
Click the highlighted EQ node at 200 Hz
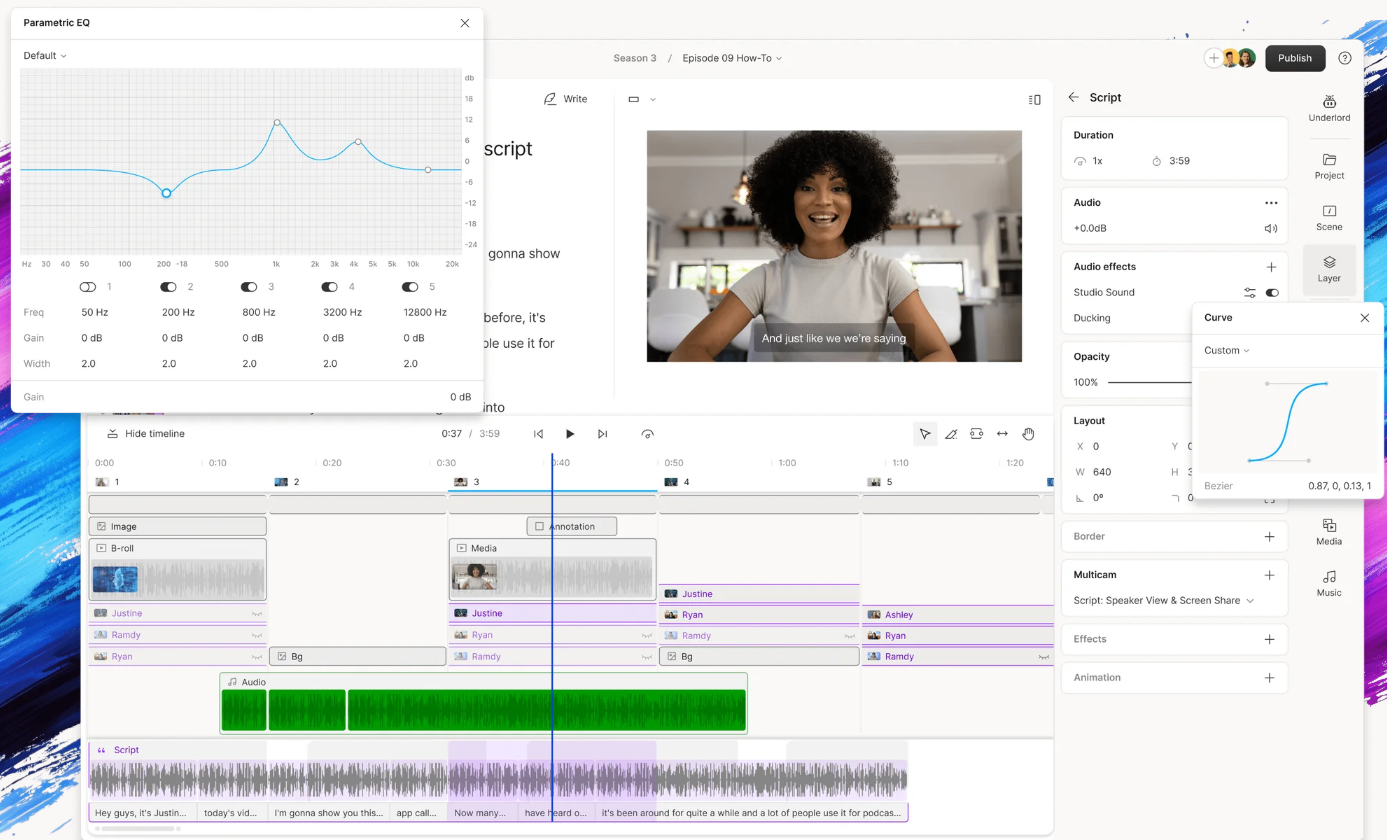[x=166, y=193]
